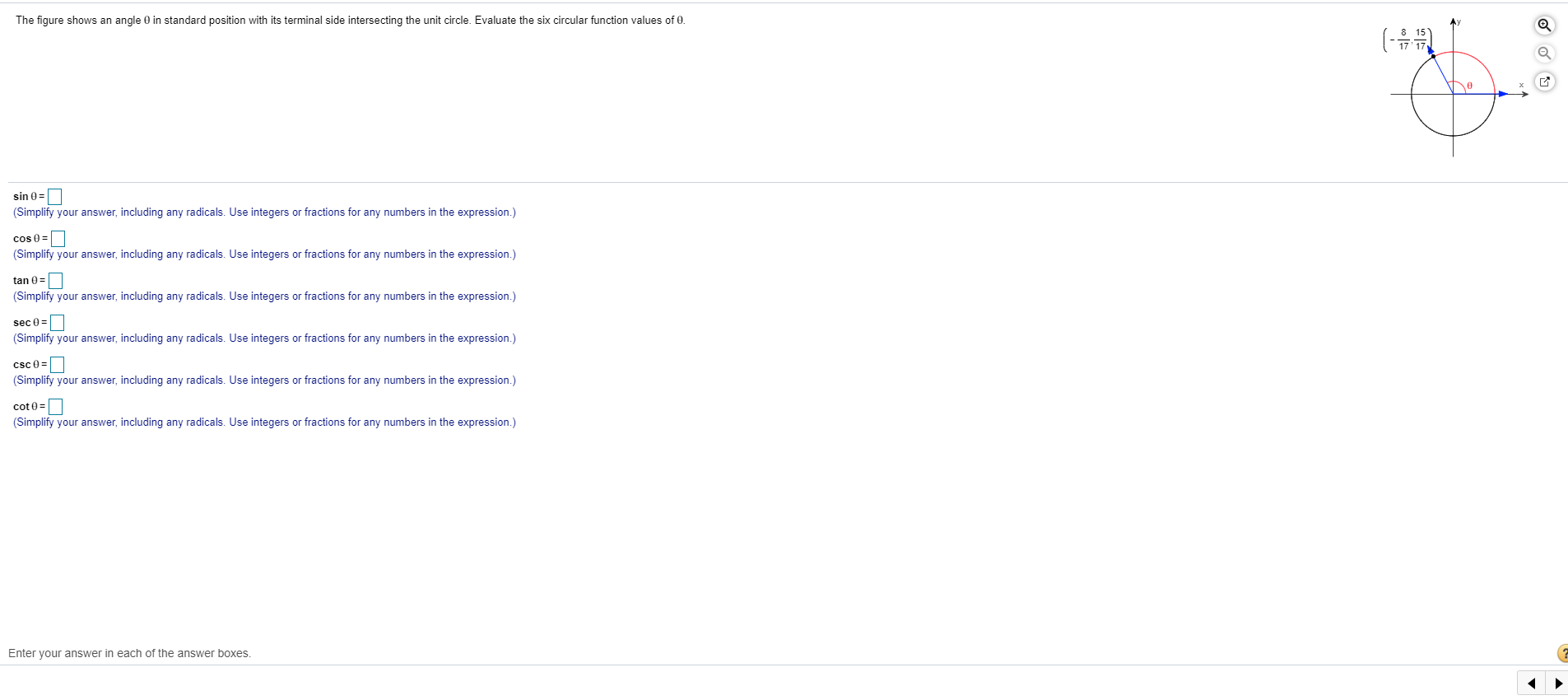1568x700 pixels.
Task: Select the tan θ answer box
Action: pyautogui.click(x=55, y=281)
